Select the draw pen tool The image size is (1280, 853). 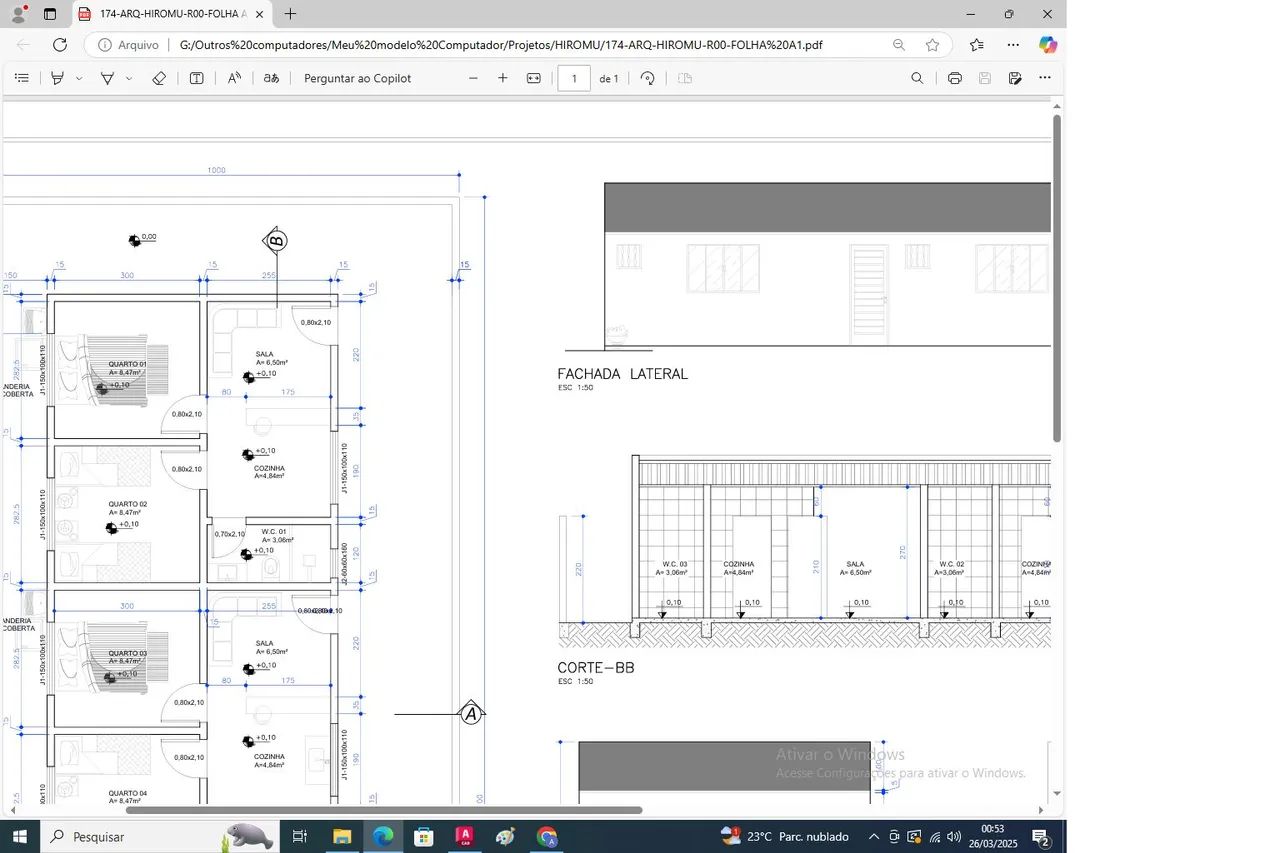[107, 78]
